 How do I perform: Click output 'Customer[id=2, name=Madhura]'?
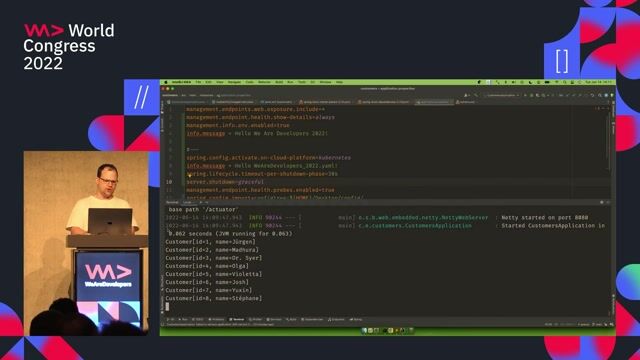(x=212, y=250)
